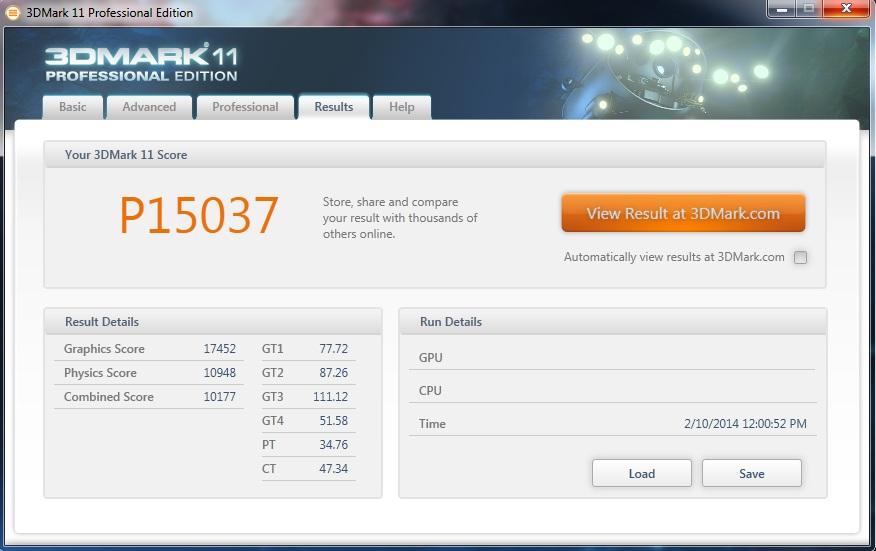
Task: Click the PT value 34.76
Action: [x=334, y=445]
